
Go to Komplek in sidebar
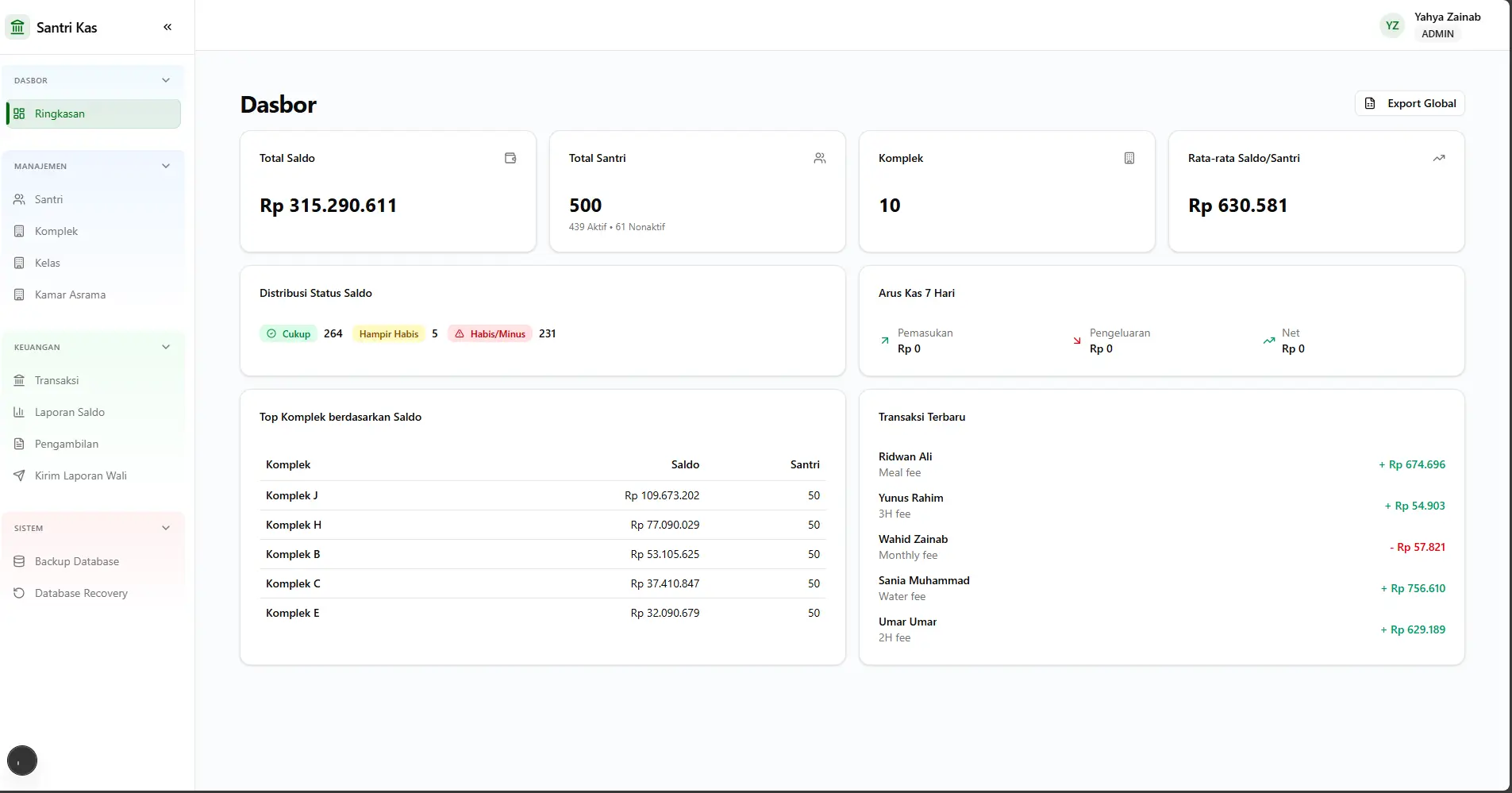coord(94,231)
